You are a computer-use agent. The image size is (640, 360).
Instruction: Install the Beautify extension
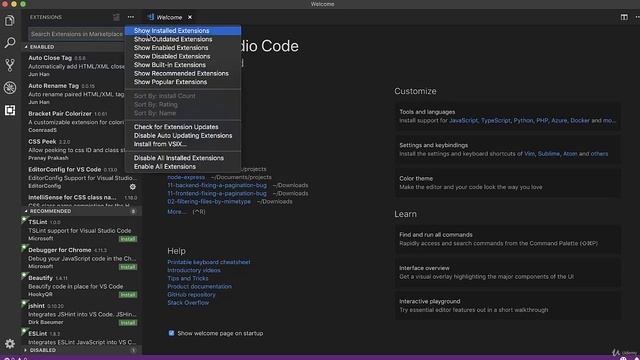click(x=128, y=295)
